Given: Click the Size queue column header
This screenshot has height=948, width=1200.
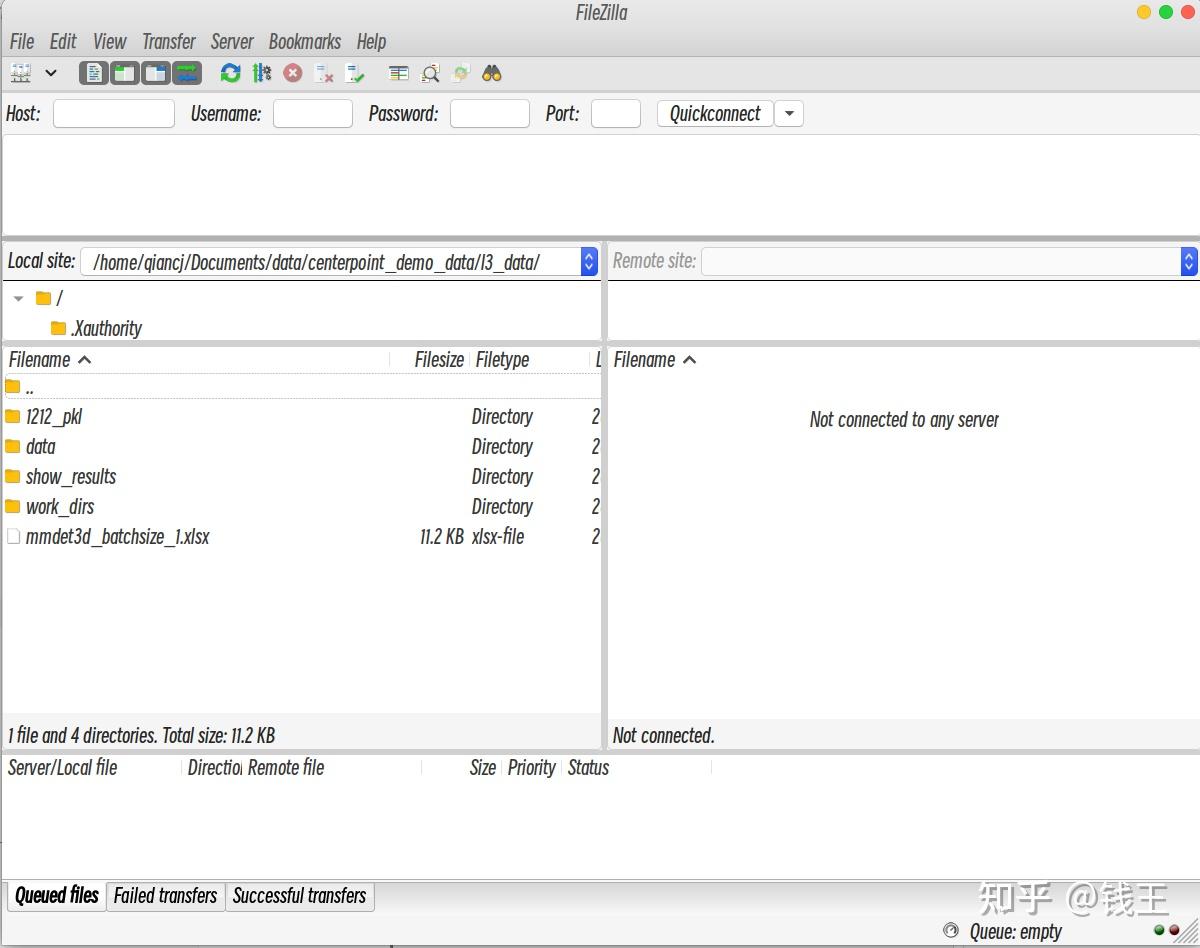Looking at the screenshot, I should (x=483, y=768).
